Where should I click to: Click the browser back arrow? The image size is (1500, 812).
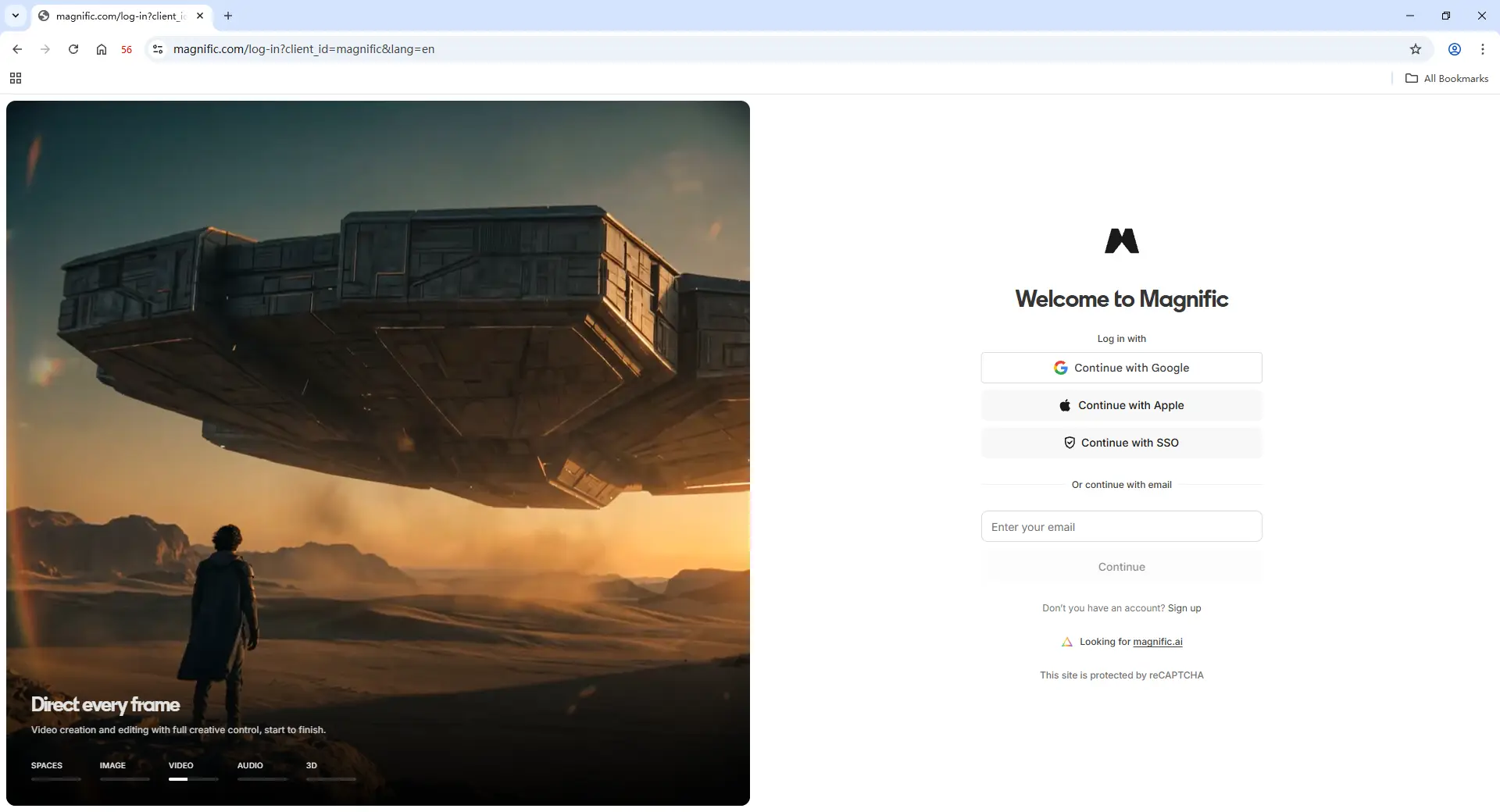pyautogui.click(x=17, y=49)
